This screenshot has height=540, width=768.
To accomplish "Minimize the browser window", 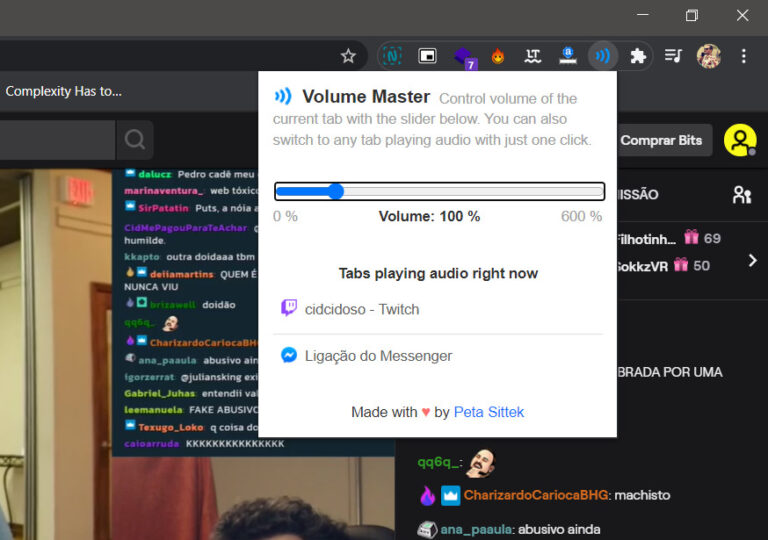I will [x=643, y=15].
